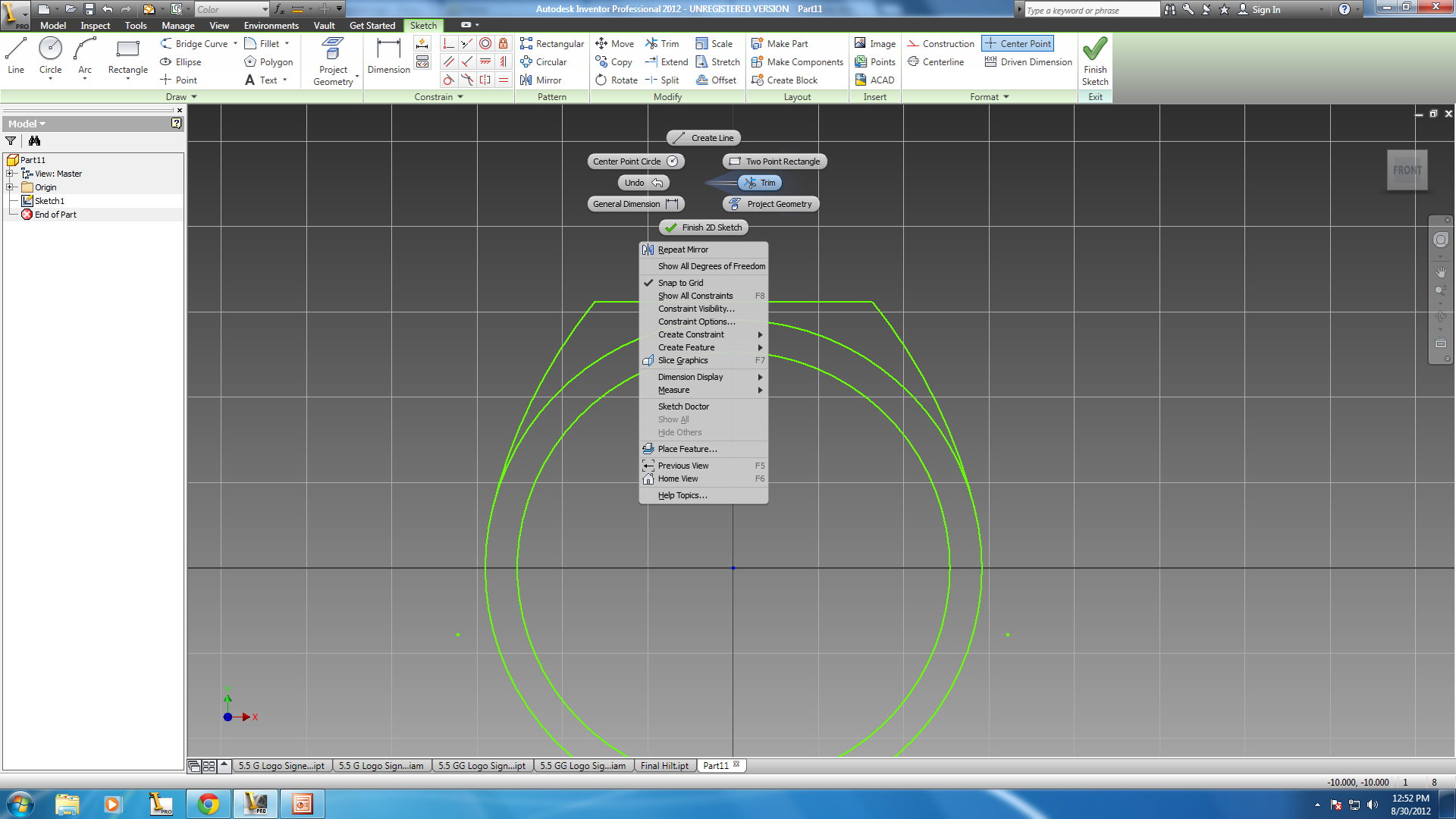The width and height of the screenshot is (1456, 819).
Task: Toggle Construction line format
Action: click(940, 44)
